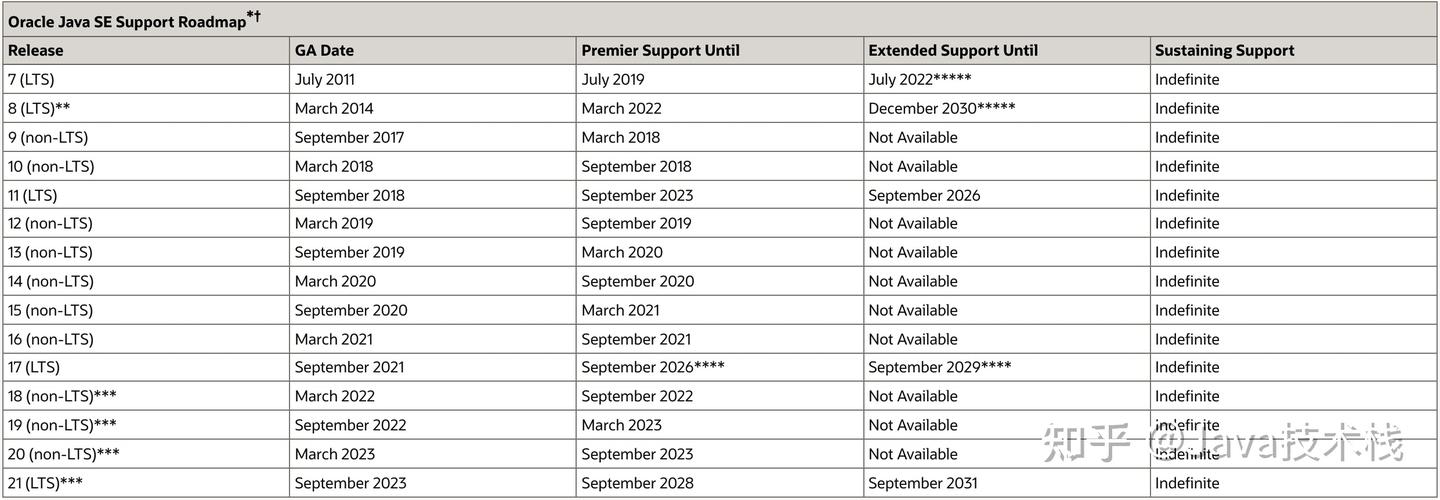This screenshot has height=500, width=1440.
Task: Click the Extended Support Until header
Action: pyautogui.click(x=952, y=50)
